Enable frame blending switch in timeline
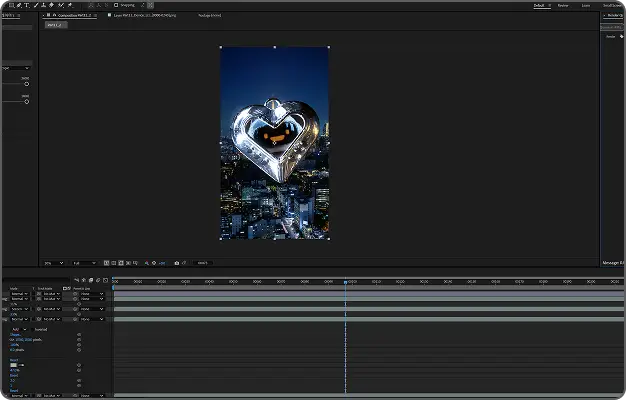The width and height of the screenshot is (626, 400). coord(91,280)
